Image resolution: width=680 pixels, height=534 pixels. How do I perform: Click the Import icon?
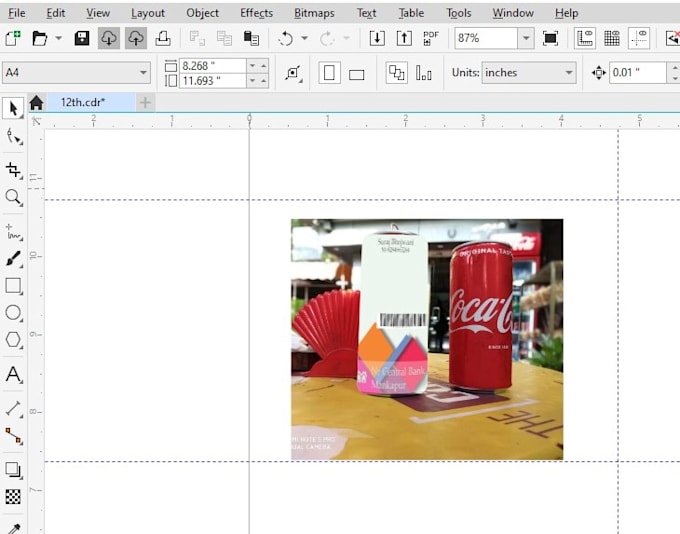377,38
